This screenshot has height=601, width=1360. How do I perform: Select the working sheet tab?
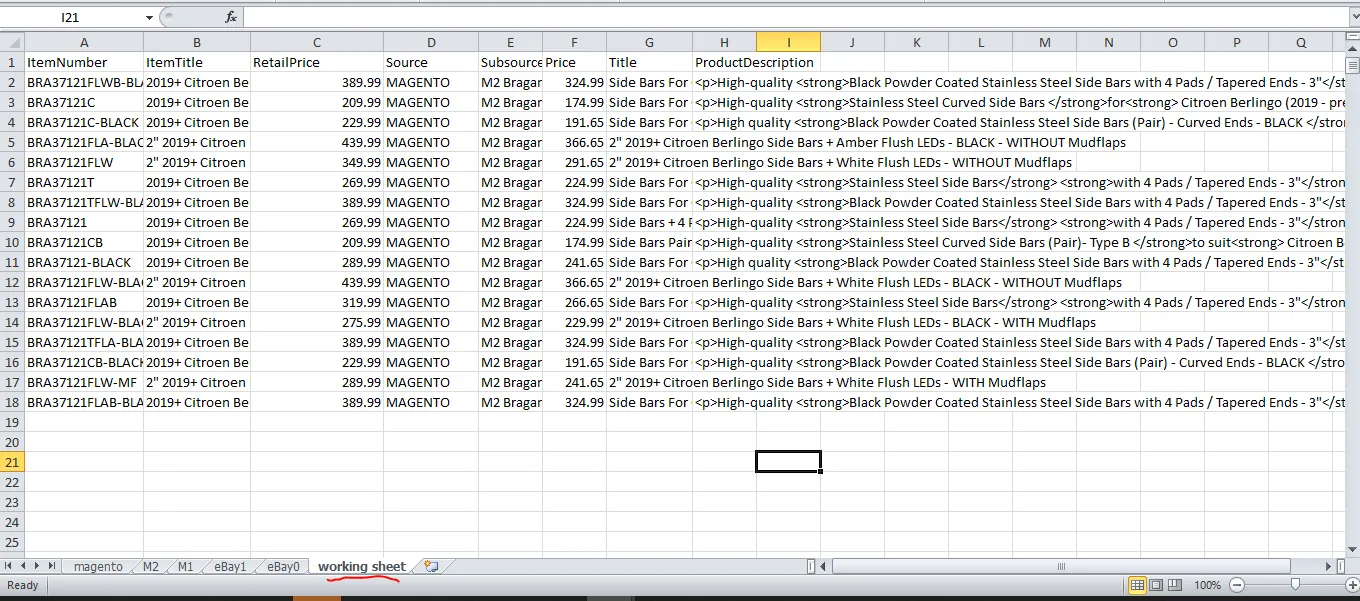click(x=362, y=566)
